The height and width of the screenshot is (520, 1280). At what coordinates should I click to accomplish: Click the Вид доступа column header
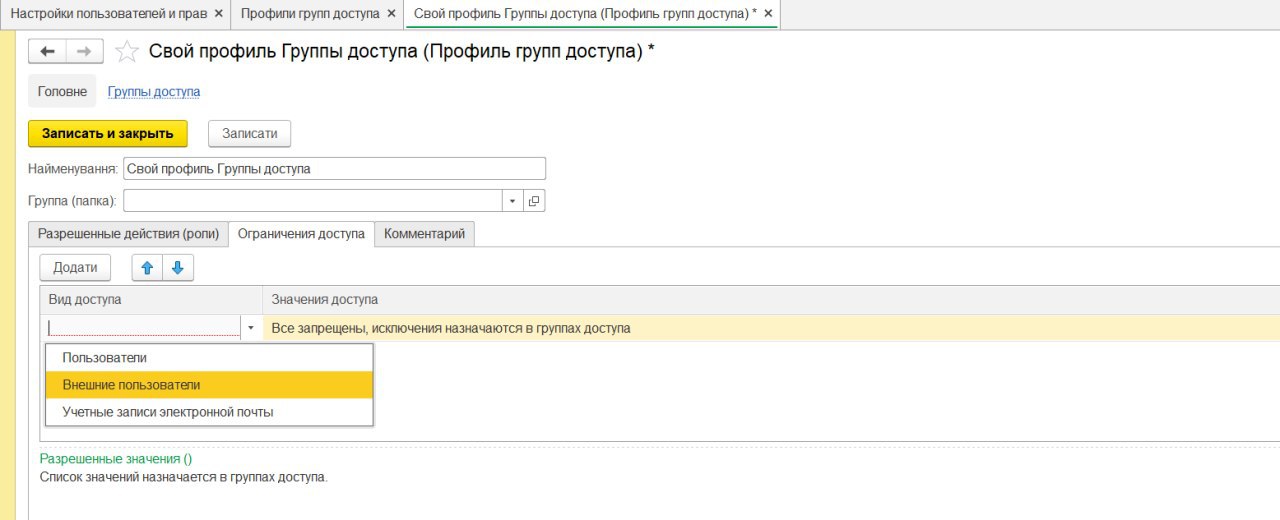point(151,300)
